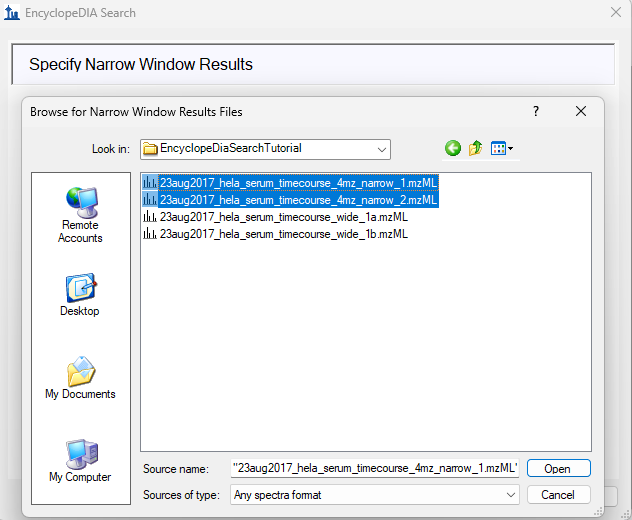Go up one folder level icon
Image resolution: width=632 pixels, height=520 pixels.
point(475,148)
